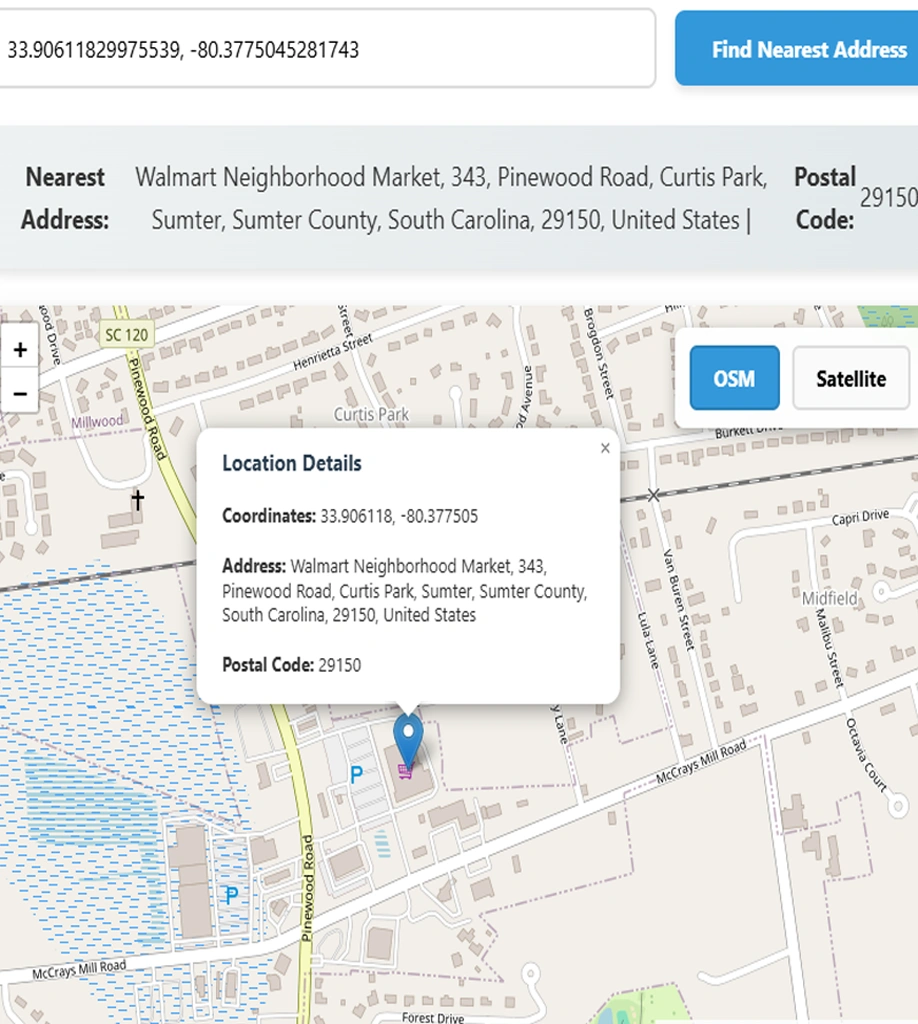
Task: Click the parking icon west of Pinewood Road
Action: tap(231, 895)
